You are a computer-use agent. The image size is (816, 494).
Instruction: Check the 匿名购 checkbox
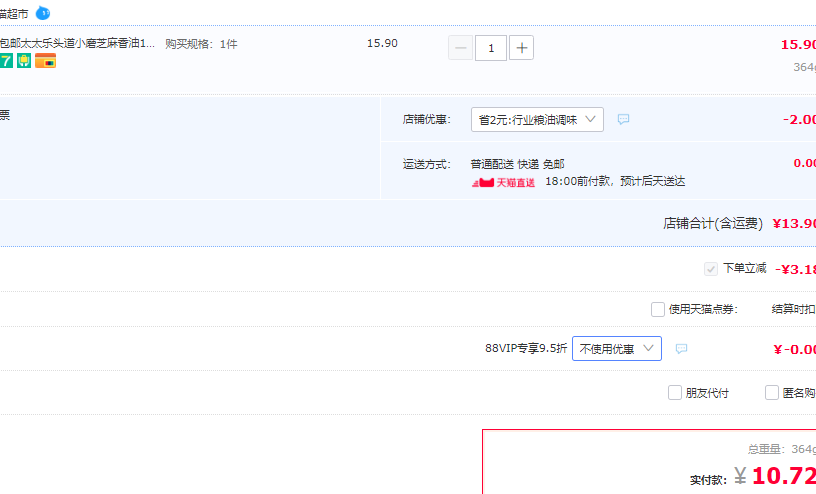(x=772, y=392)
